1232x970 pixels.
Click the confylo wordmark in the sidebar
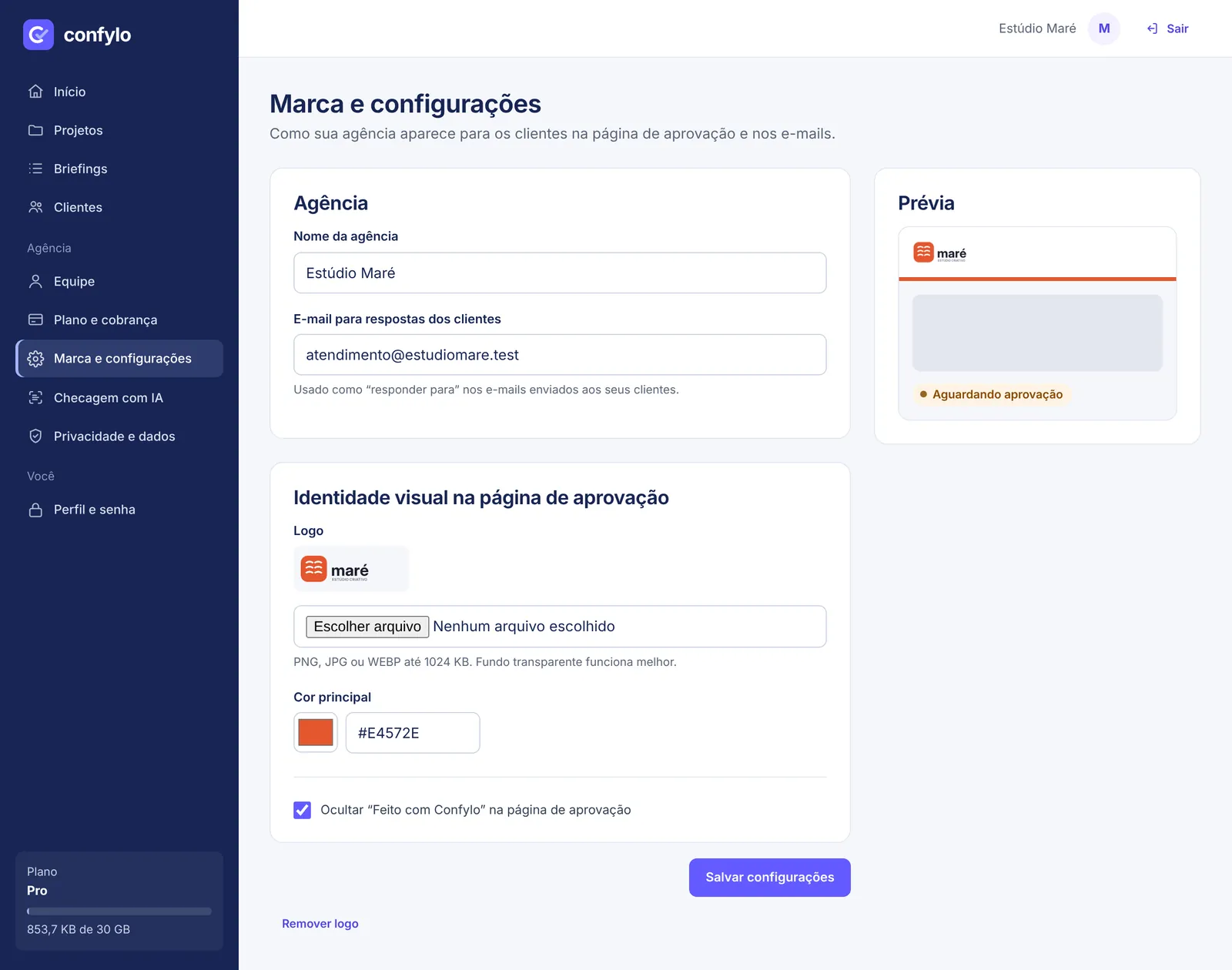pyautogui.click(x=97, y=35)
